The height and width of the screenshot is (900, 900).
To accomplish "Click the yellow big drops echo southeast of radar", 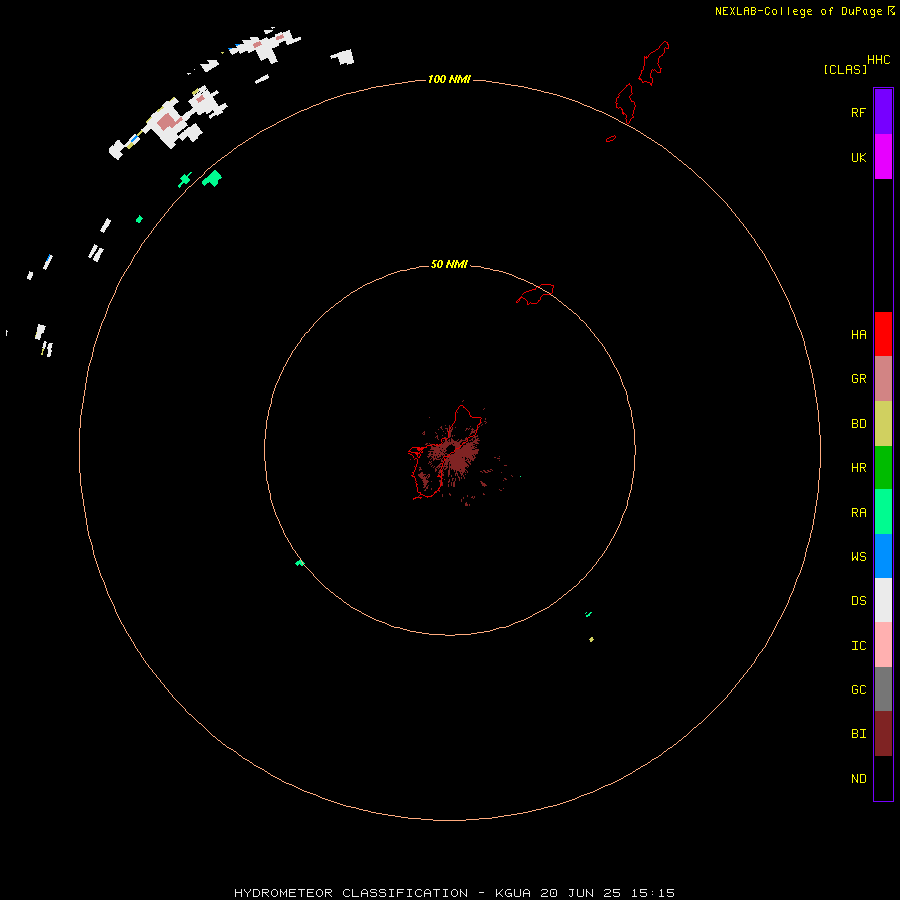I will click(x=591, y=639).
